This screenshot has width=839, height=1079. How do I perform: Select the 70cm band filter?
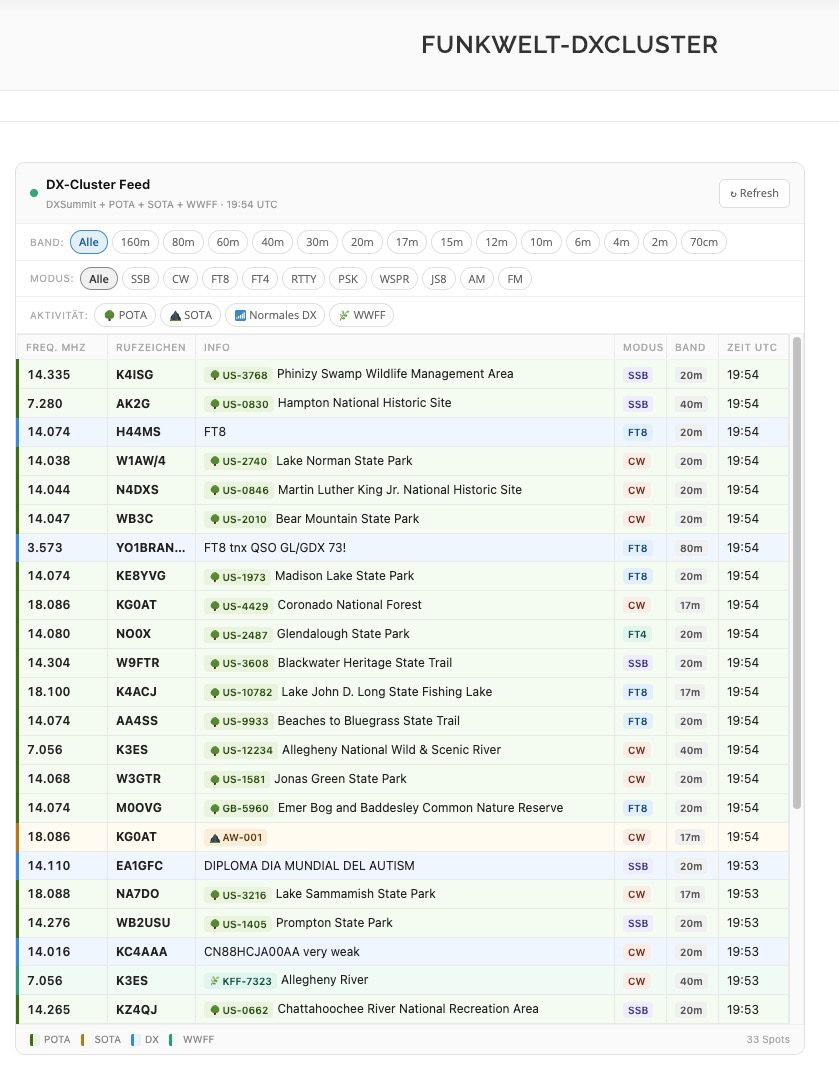[703, 242]
